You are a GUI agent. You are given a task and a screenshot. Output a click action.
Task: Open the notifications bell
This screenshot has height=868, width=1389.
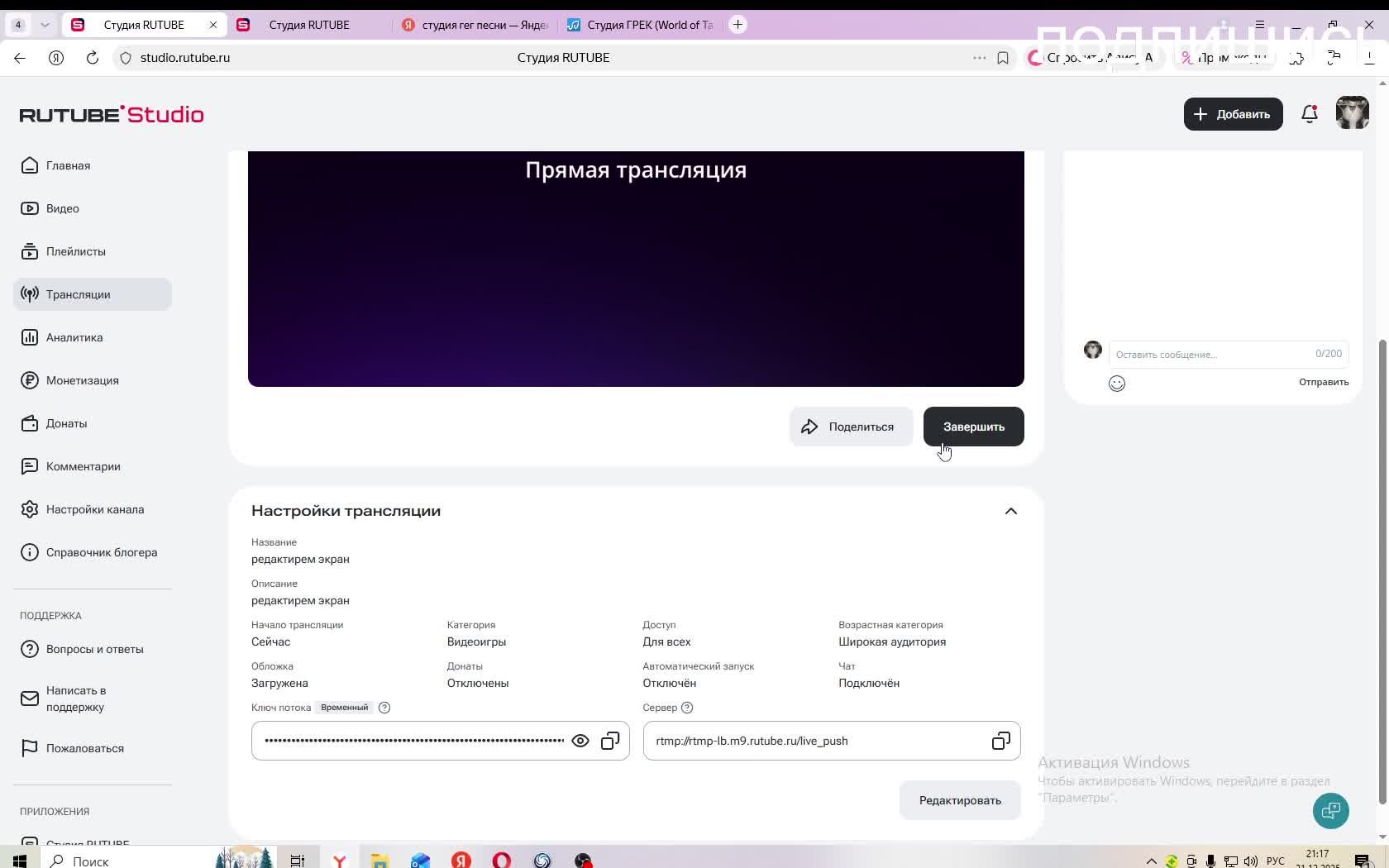coord(1310,114)
